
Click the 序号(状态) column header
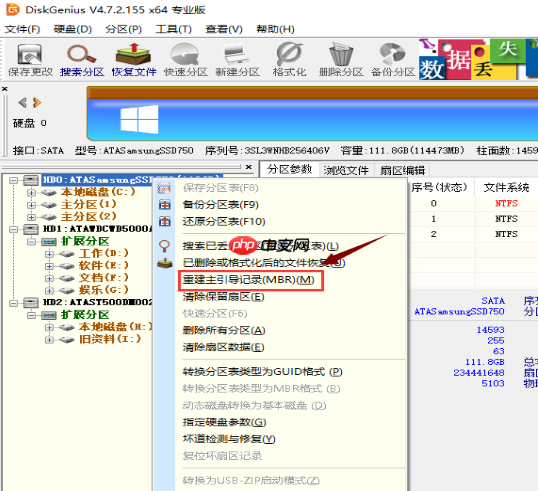[440, 187]
